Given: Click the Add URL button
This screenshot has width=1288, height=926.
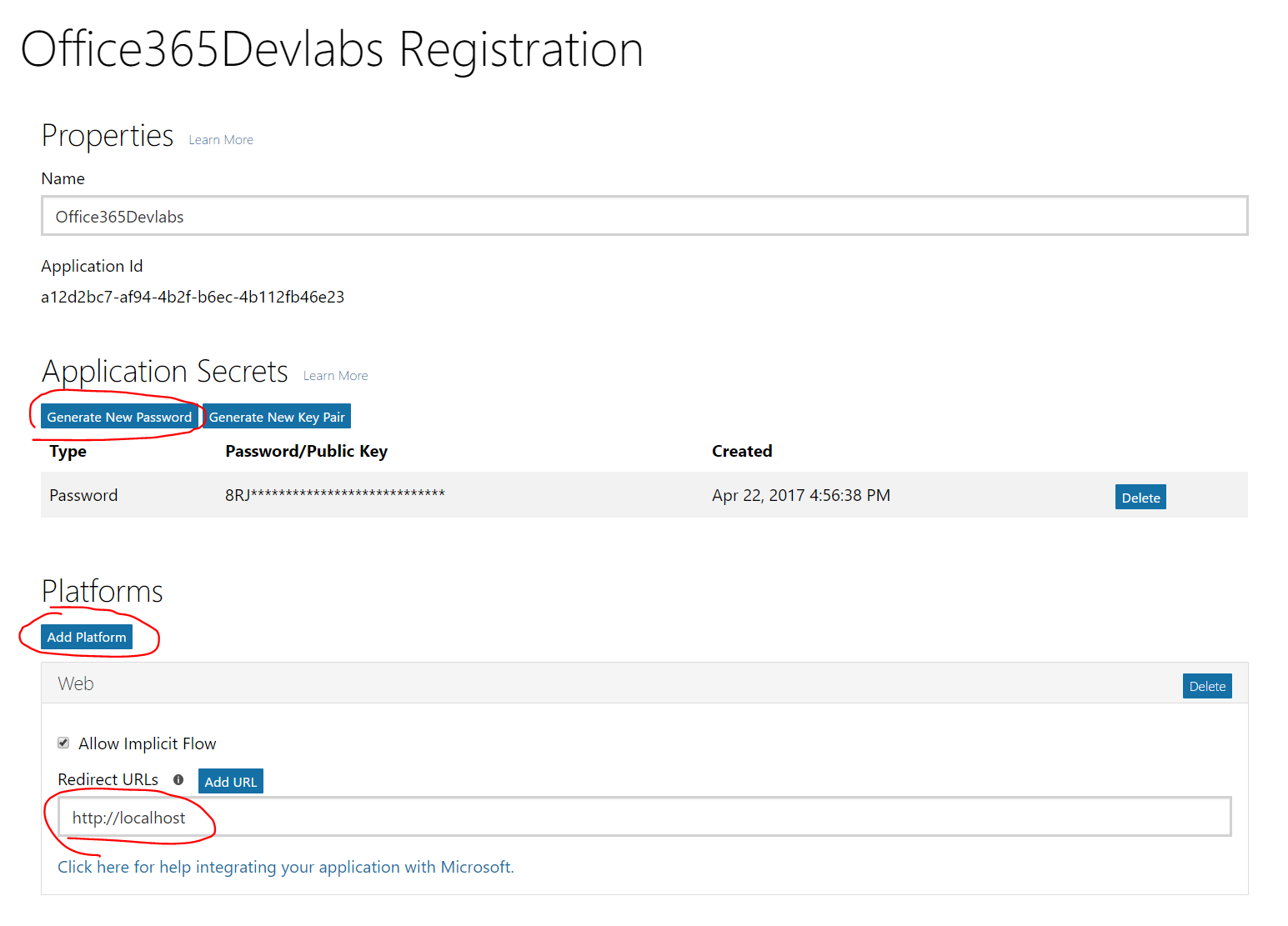Looking at the screenshot, I should click(231, 782).
